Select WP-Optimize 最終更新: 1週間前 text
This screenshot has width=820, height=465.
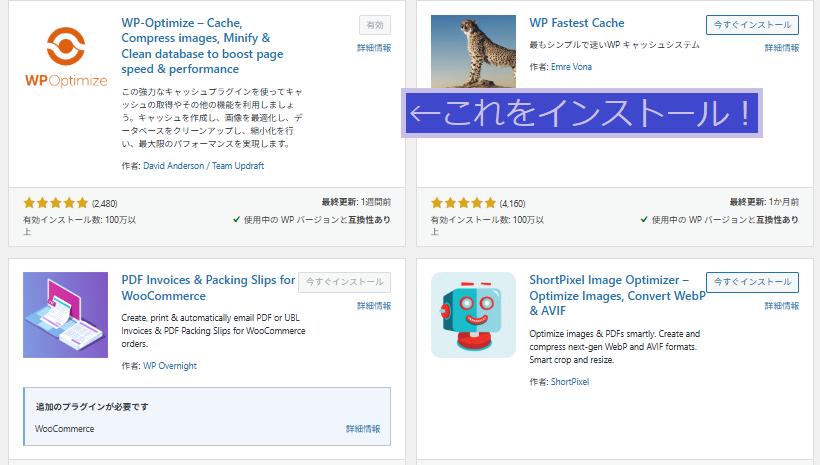pos(356,202)
